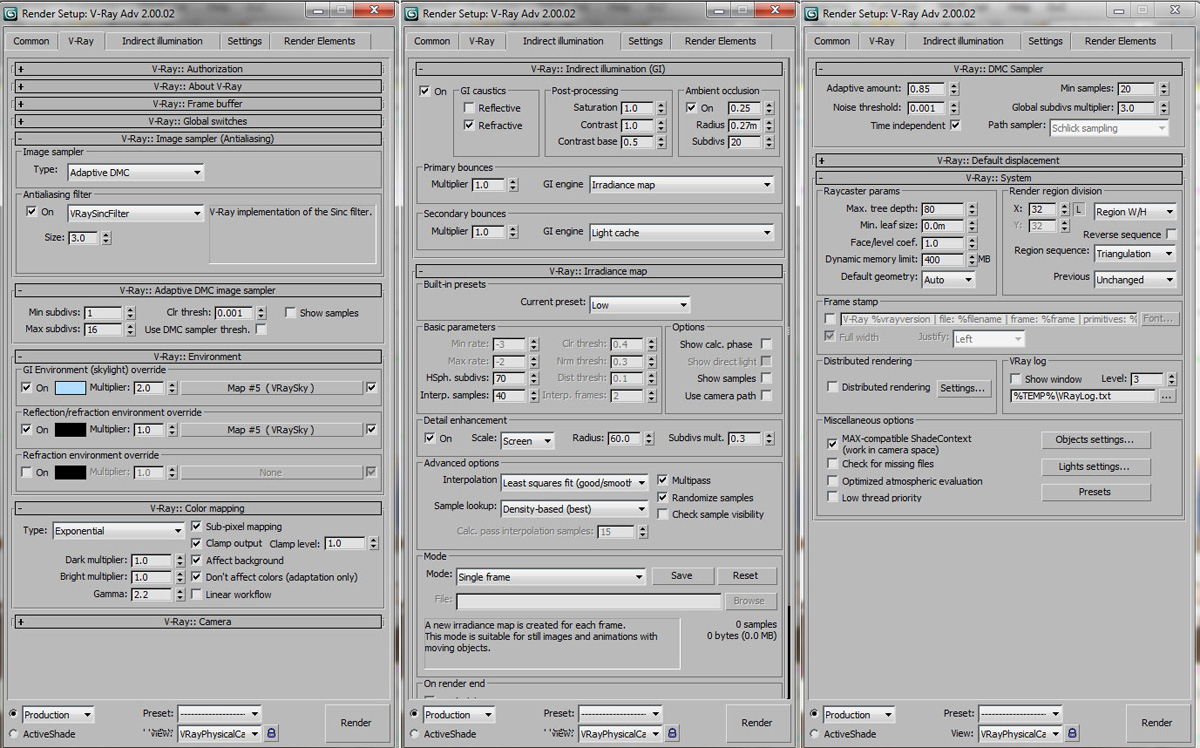
Task: Toggle GI Environment skylight On checkbox
Action: click(x=29, y=387)
